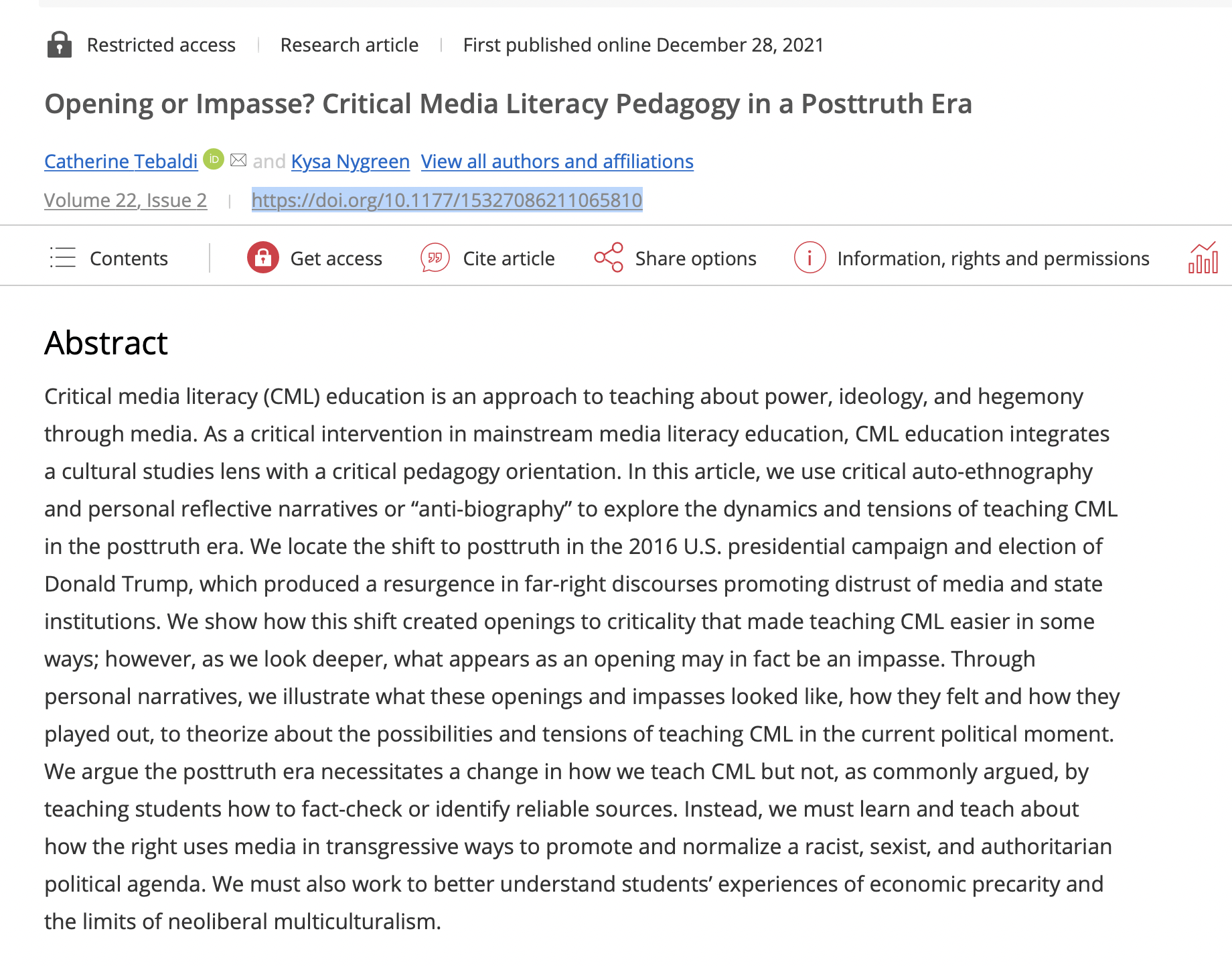The image size is (1232, 966).
Task: Open Share options menu
Action: click(696, 259)
